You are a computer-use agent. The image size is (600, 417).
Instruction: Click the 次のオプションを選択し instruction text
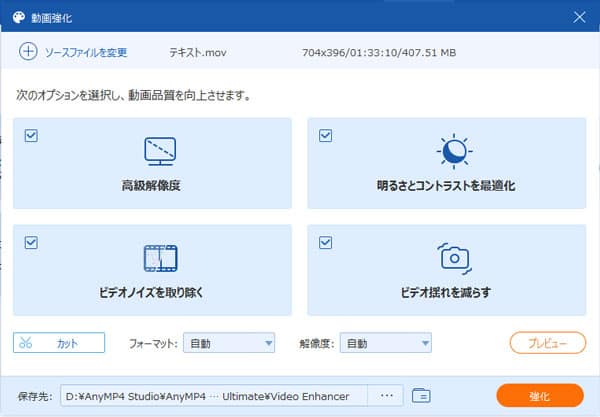click(x=133, y=95)
